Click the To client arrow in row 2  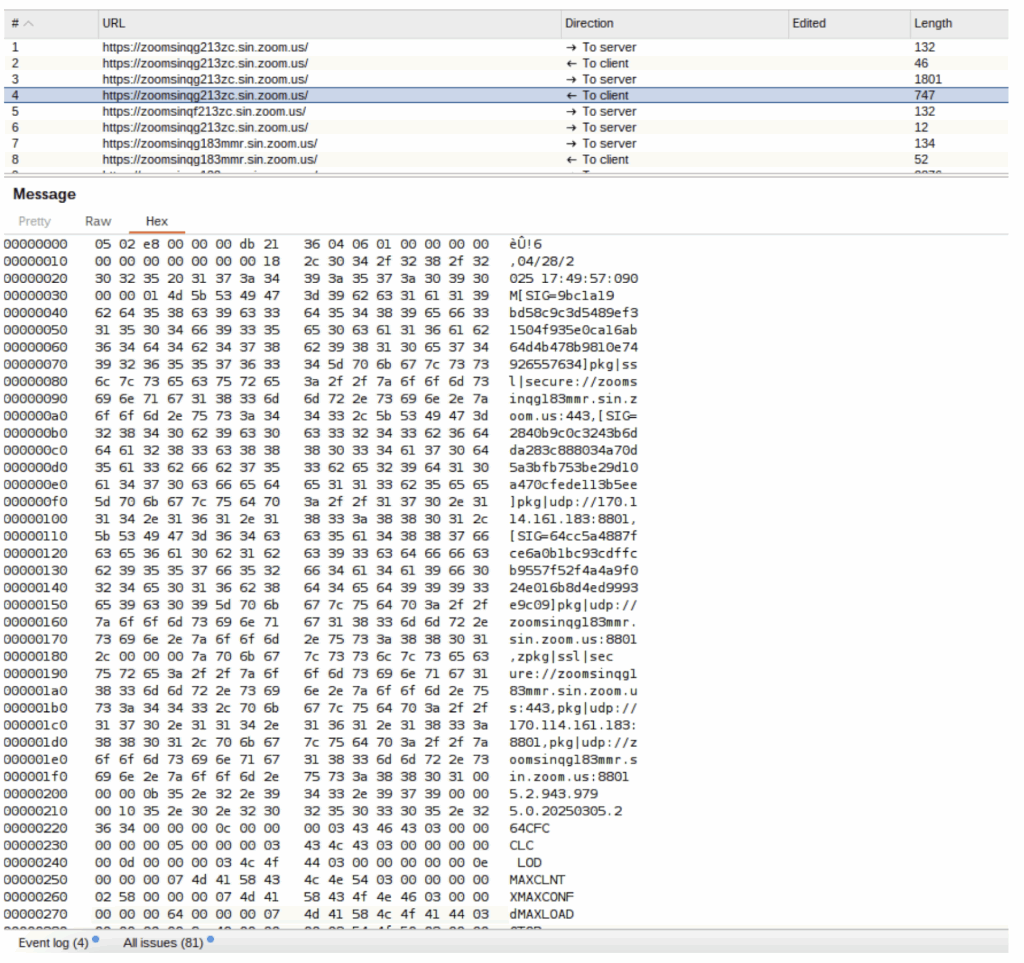pyautogui.click(x=571, y=63)
